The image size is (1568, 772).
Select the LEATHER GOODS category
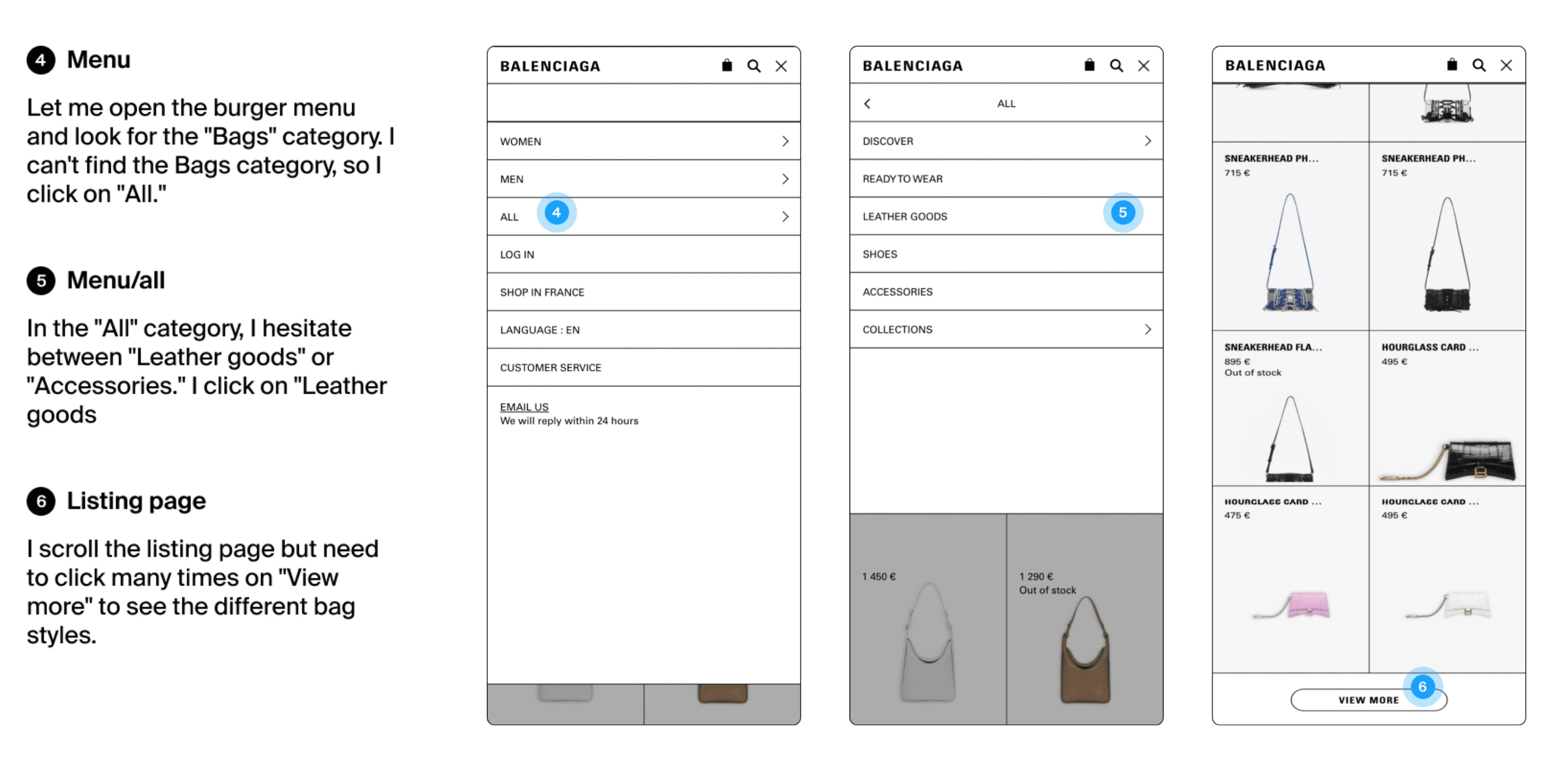point(999,216)
